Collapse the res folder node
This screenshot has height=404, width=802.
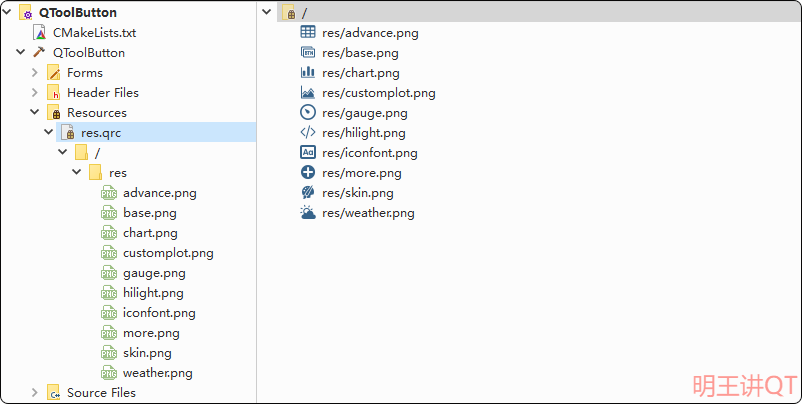(77, 172)
